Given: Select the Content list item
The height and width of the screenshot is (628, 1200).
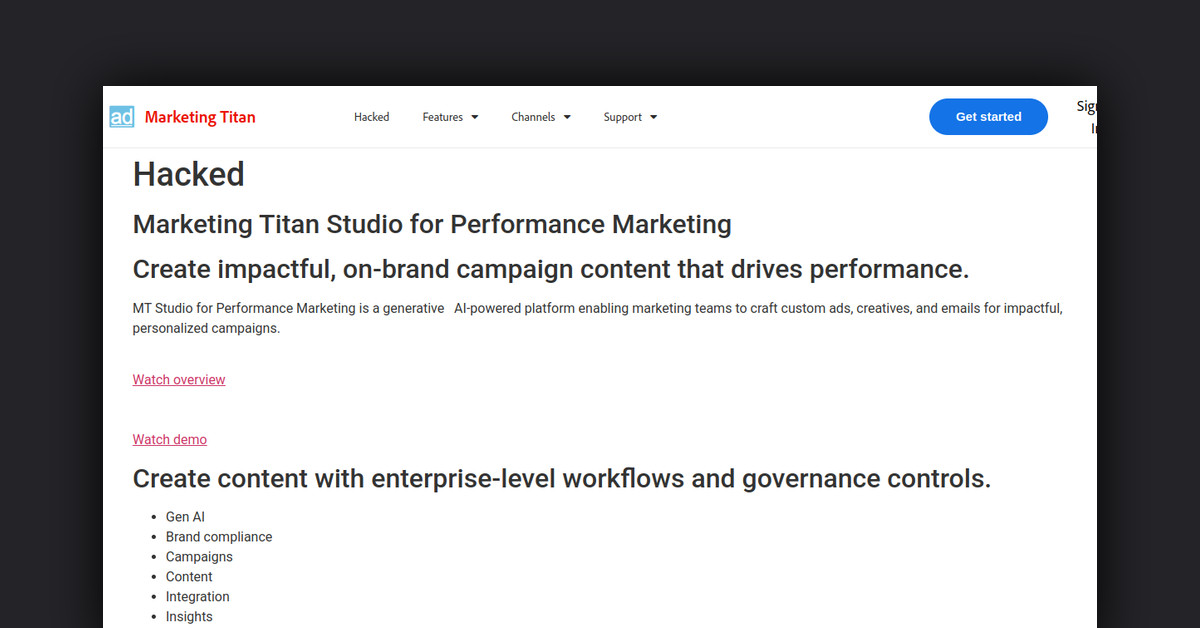Looking at the screenshot, I should coord(189,577).
